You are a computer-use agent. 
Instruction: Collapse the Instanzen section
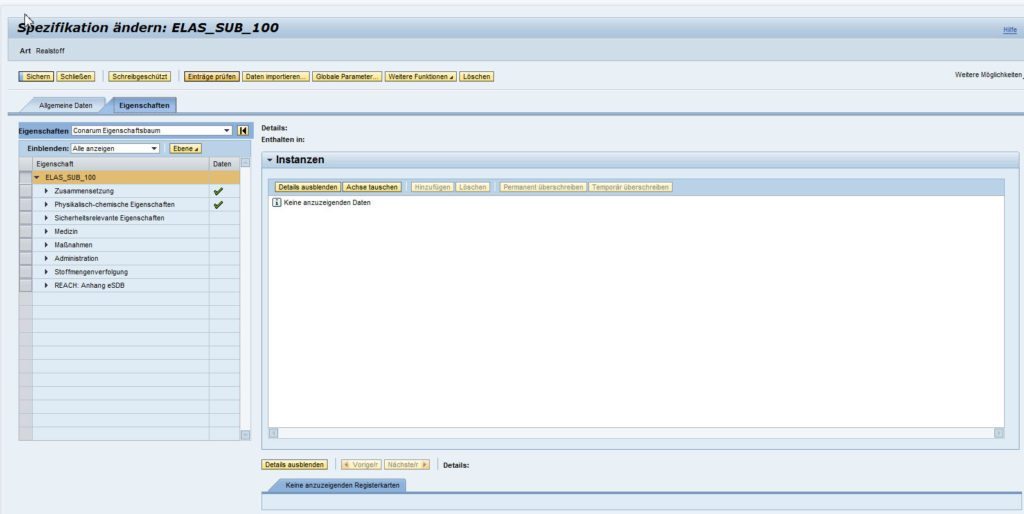[x=269, y=160]
